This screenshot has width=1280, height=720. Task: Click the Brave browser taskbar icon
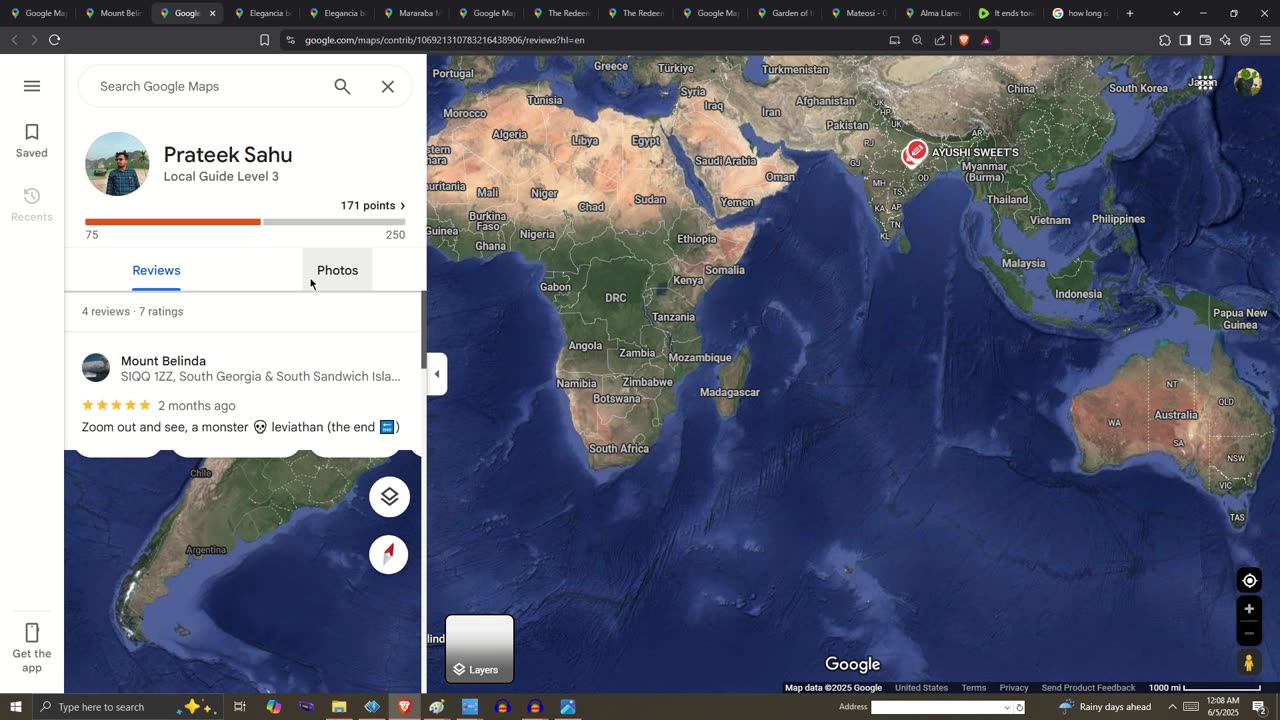point(404,707)
